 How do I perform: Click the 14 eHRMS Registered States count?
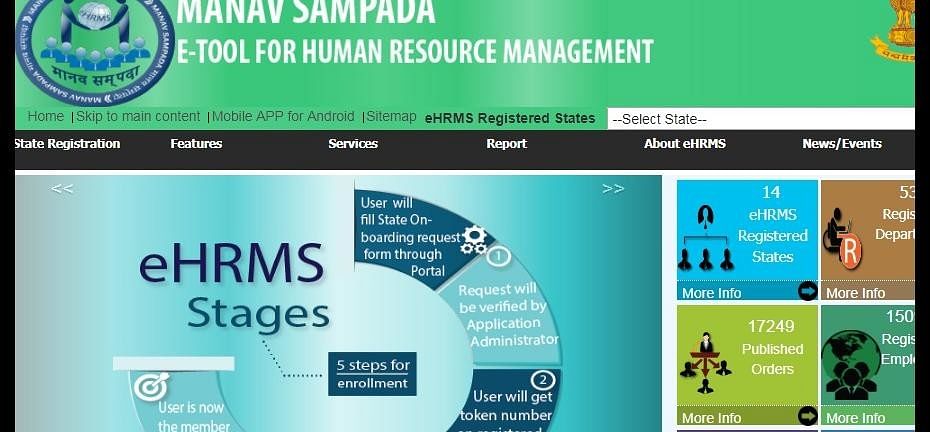(772, 192)
